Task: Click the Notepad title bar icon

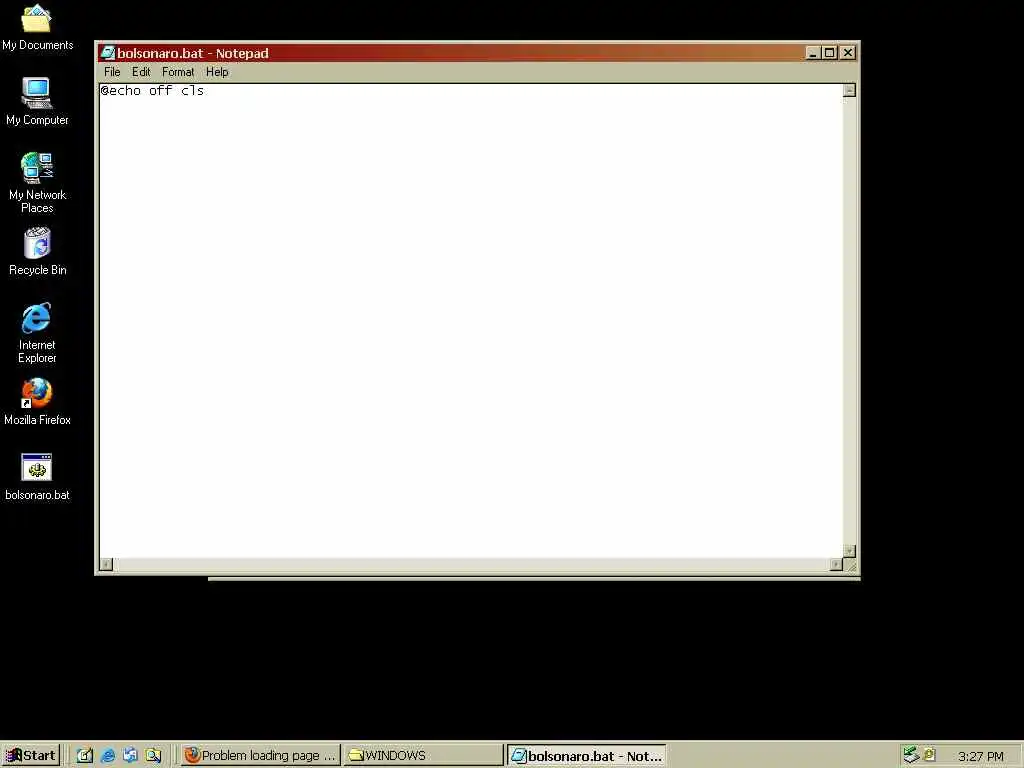Action: (107, 53)
